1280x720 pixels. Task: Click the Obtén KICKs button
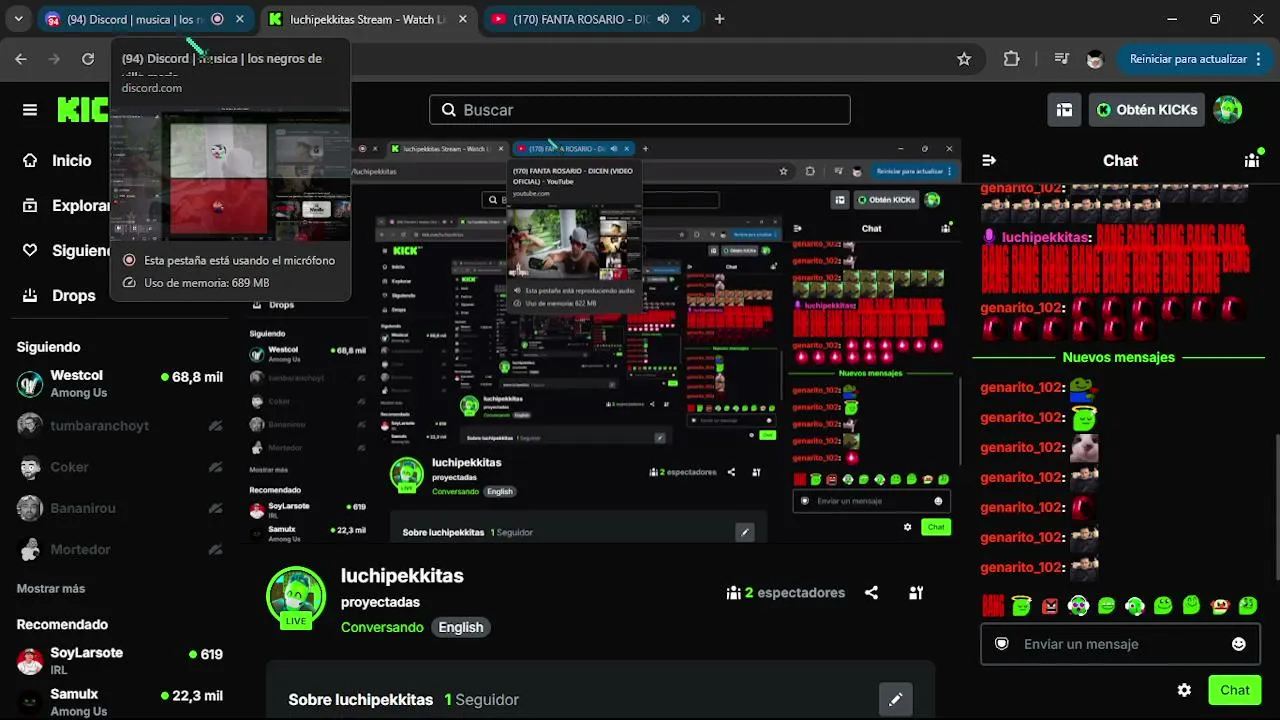tap(1147, 110)
